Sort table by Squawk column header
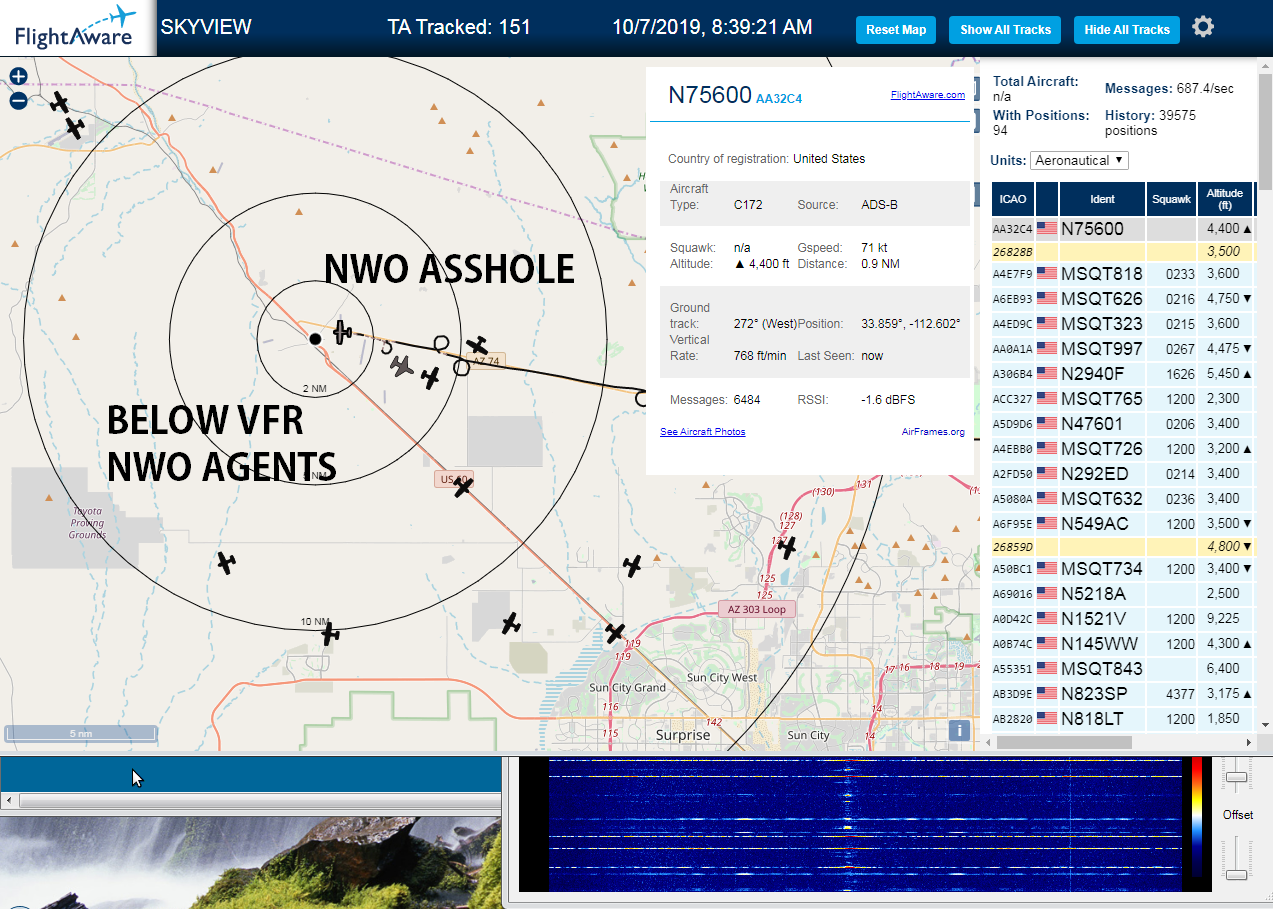This screenshot has width=1273, height=909. pos(1171,199)
